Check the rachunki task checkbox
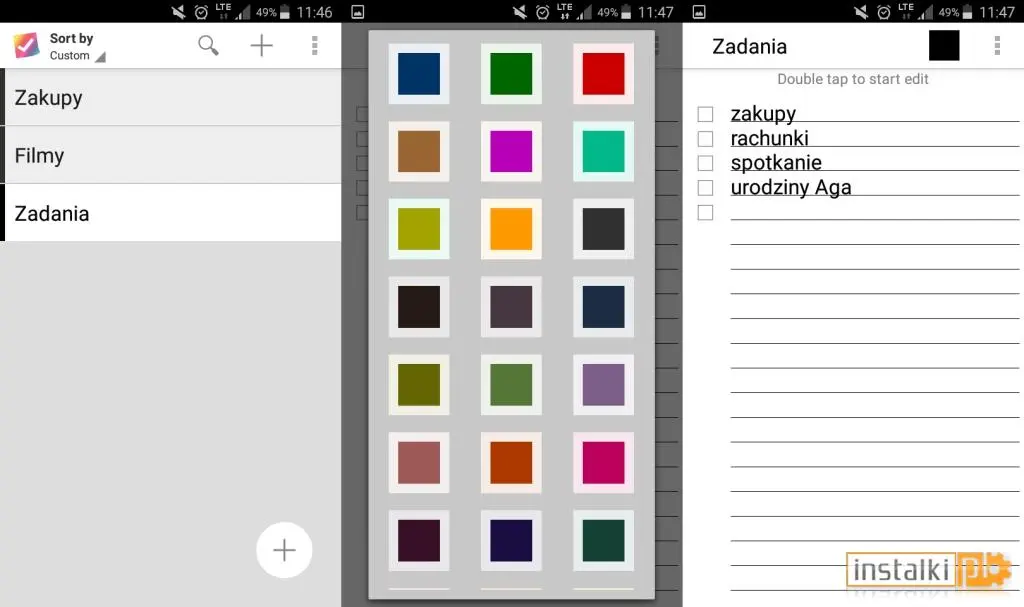 click(x=705, y=139)
